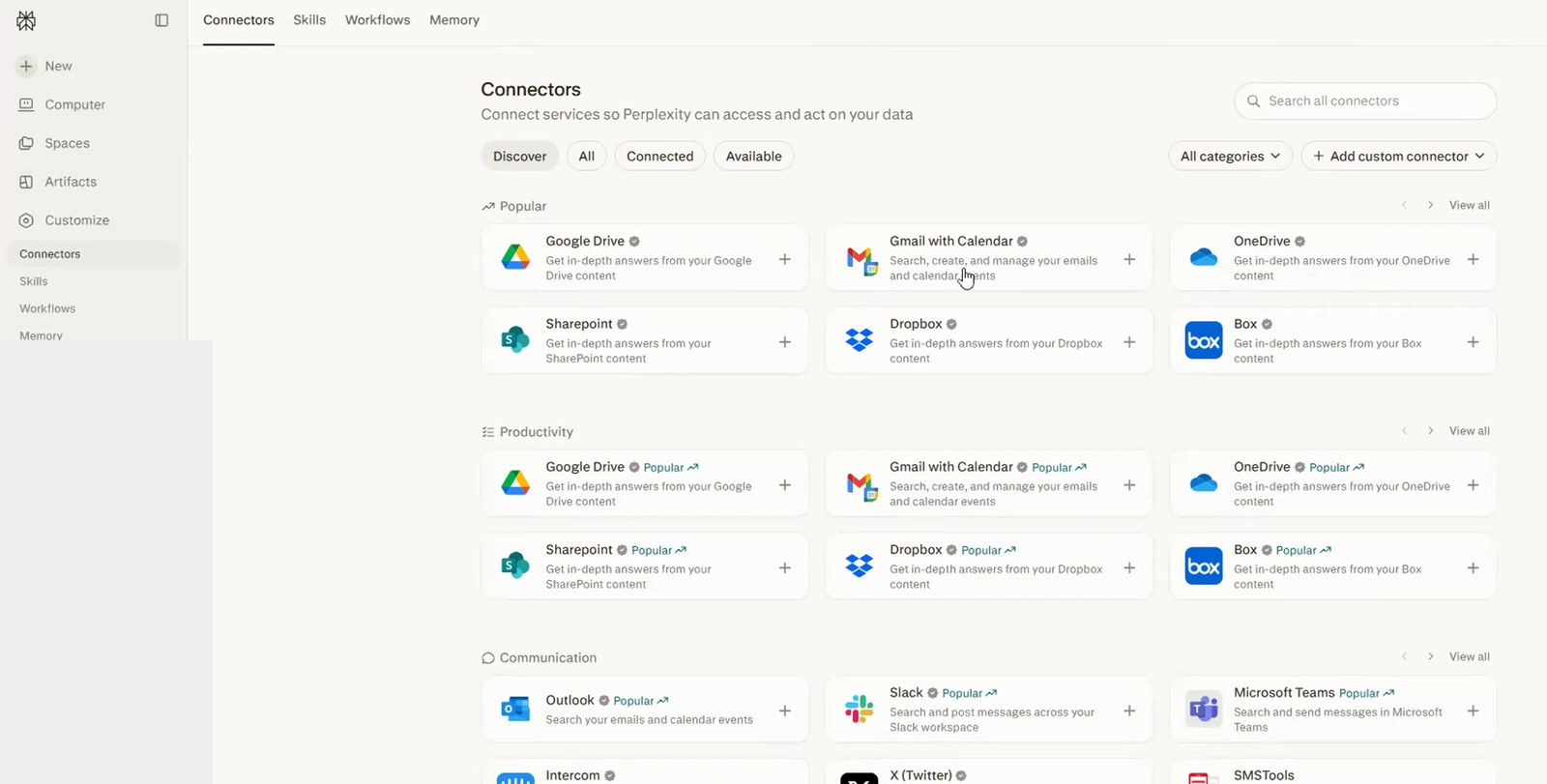Viewport: 1547px width, 784px height.
Task: View all Productivity connectors
Action: coord(1469,431)
